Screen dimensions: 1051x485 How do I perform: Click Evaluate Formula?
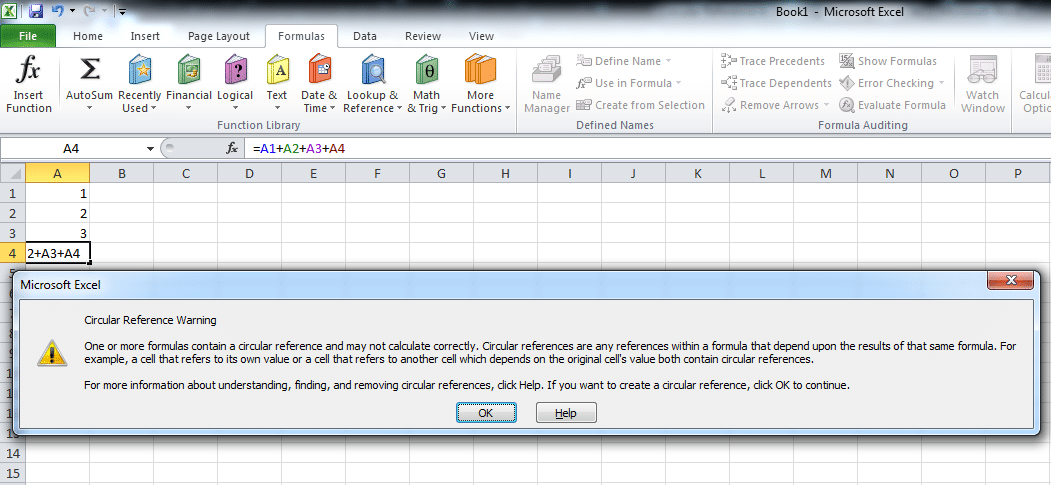(x=892, y=105)
